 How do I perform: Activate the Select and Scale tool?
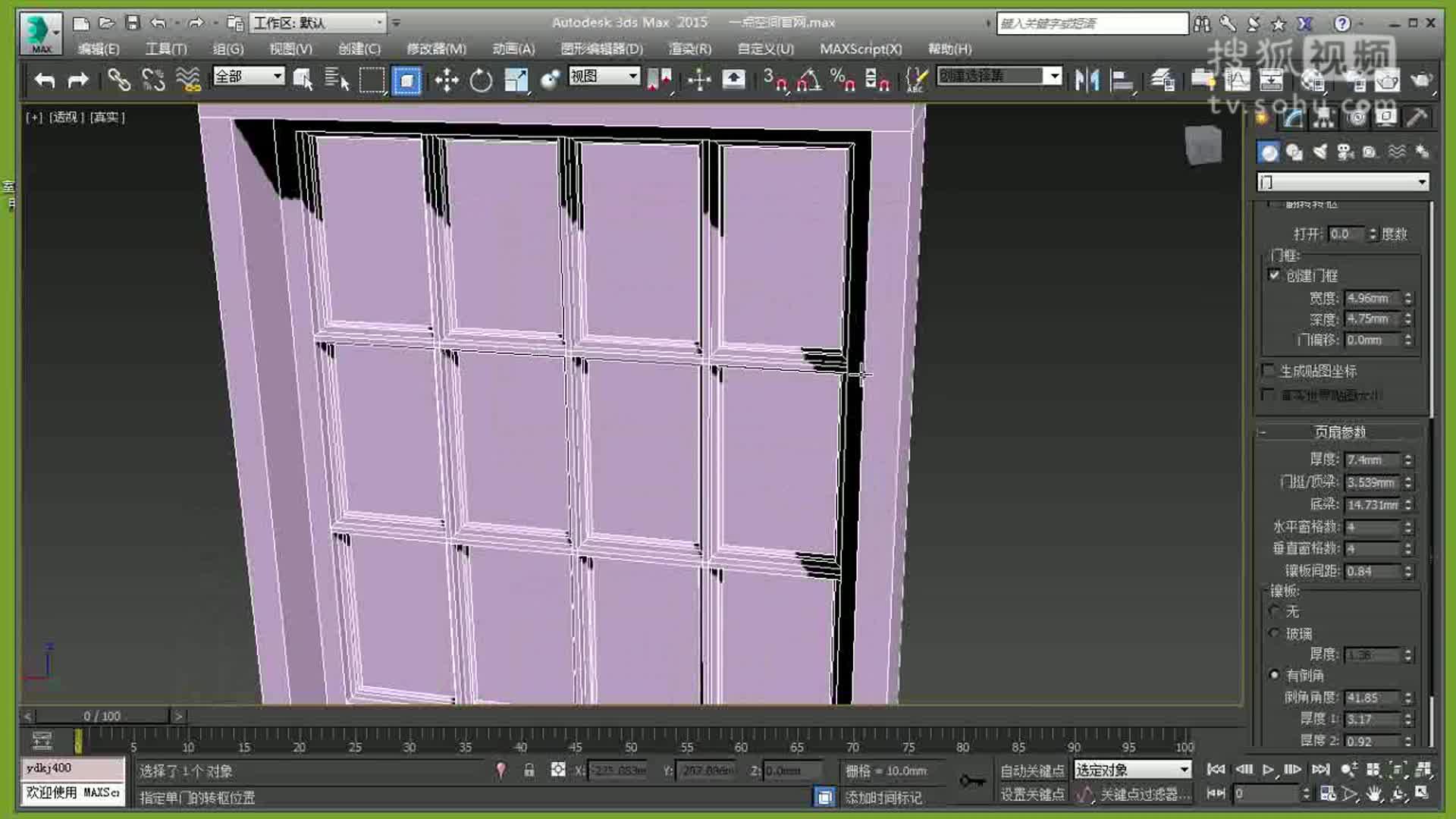516,79
